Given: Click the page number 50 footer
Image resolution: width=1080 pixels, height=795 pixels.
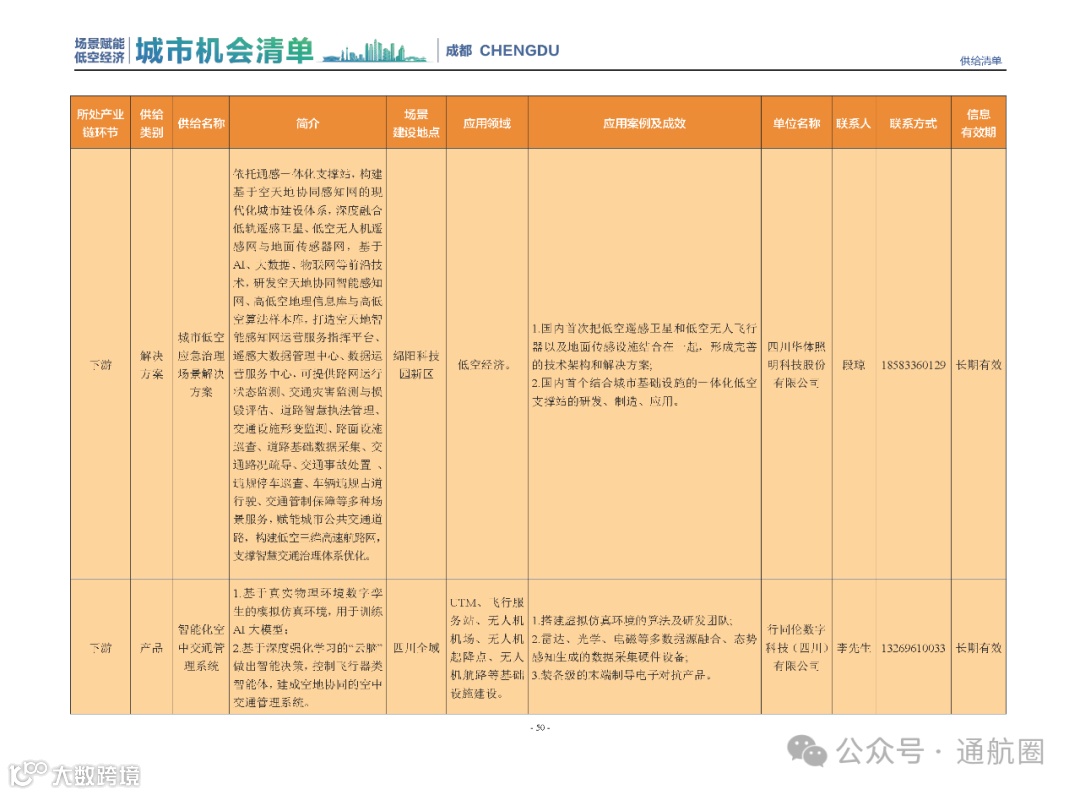Looking at the screenshot, I should click(540, 727).
